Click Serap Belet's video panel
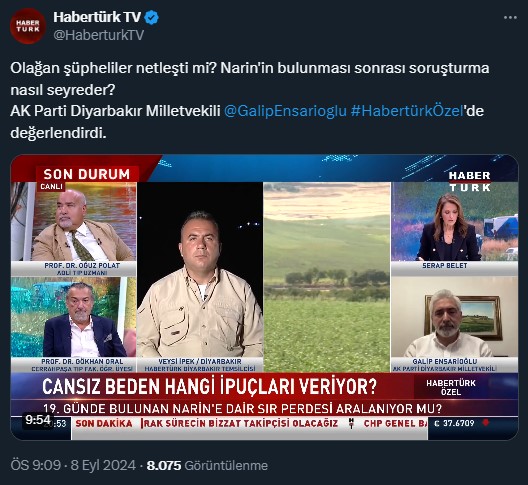Viewport: 528px width, 485px height. click(454, 226)
